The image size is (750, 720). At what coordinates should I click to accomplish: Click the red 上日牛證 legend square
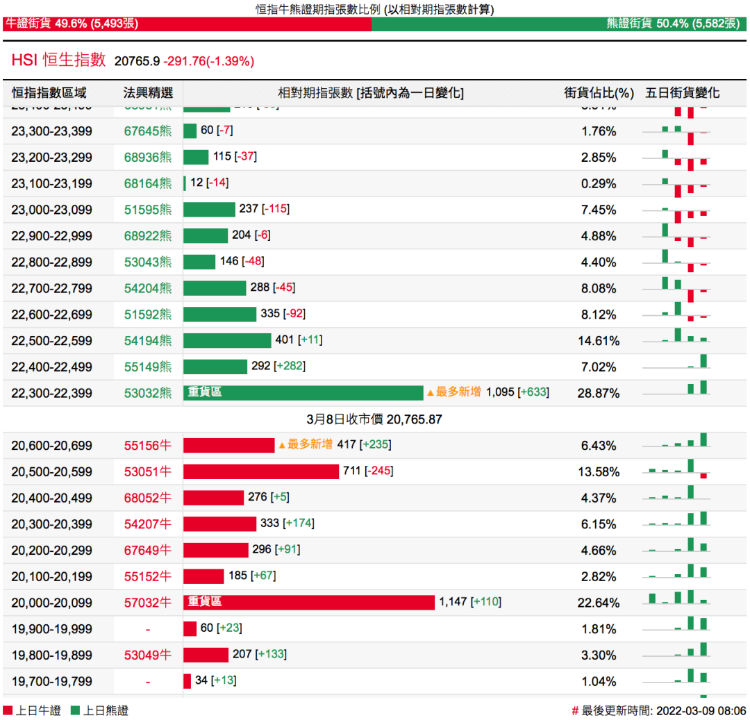click(8, 710)
